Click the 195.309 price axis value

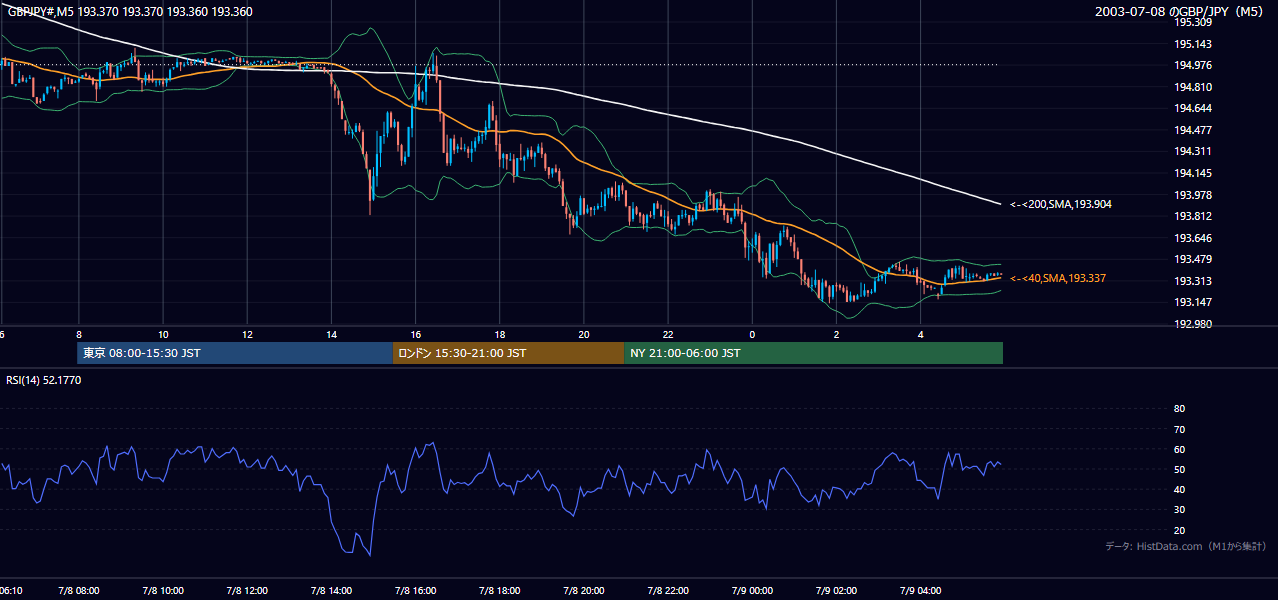[1193, 22]
